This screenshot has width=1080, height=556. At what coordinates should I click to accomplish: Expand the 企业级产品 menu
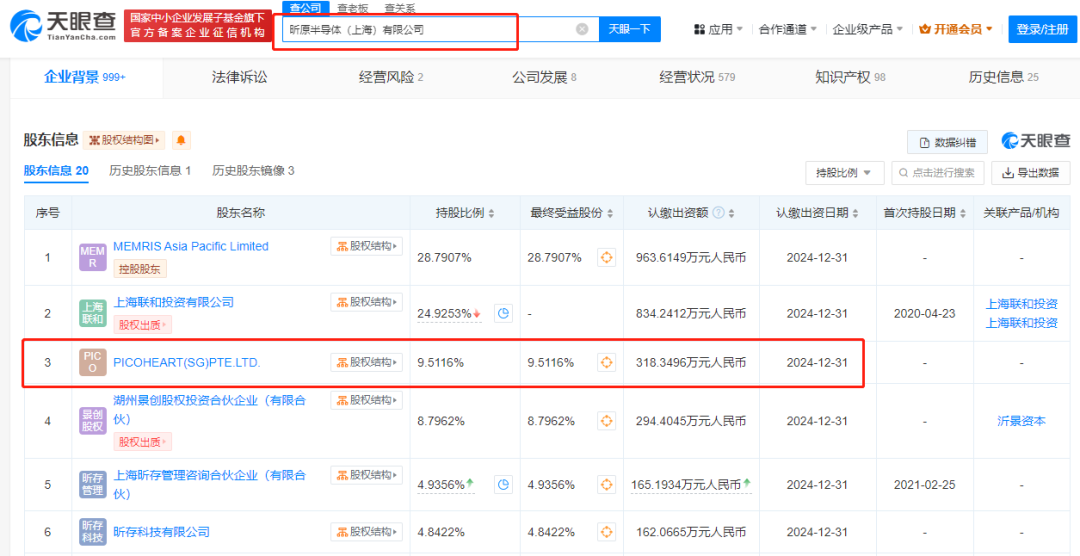point(868,30)
